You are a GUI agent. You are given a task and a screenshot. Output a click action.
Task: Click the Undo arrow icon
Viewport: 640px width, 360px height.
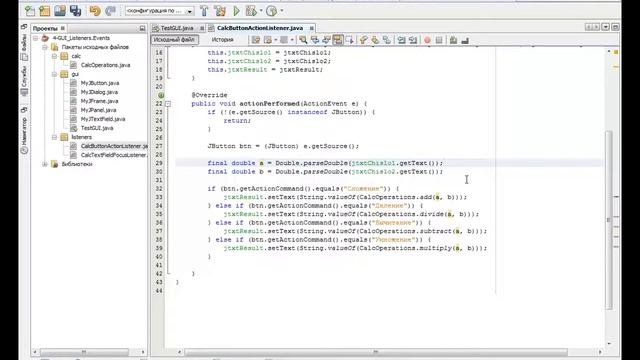95,11
